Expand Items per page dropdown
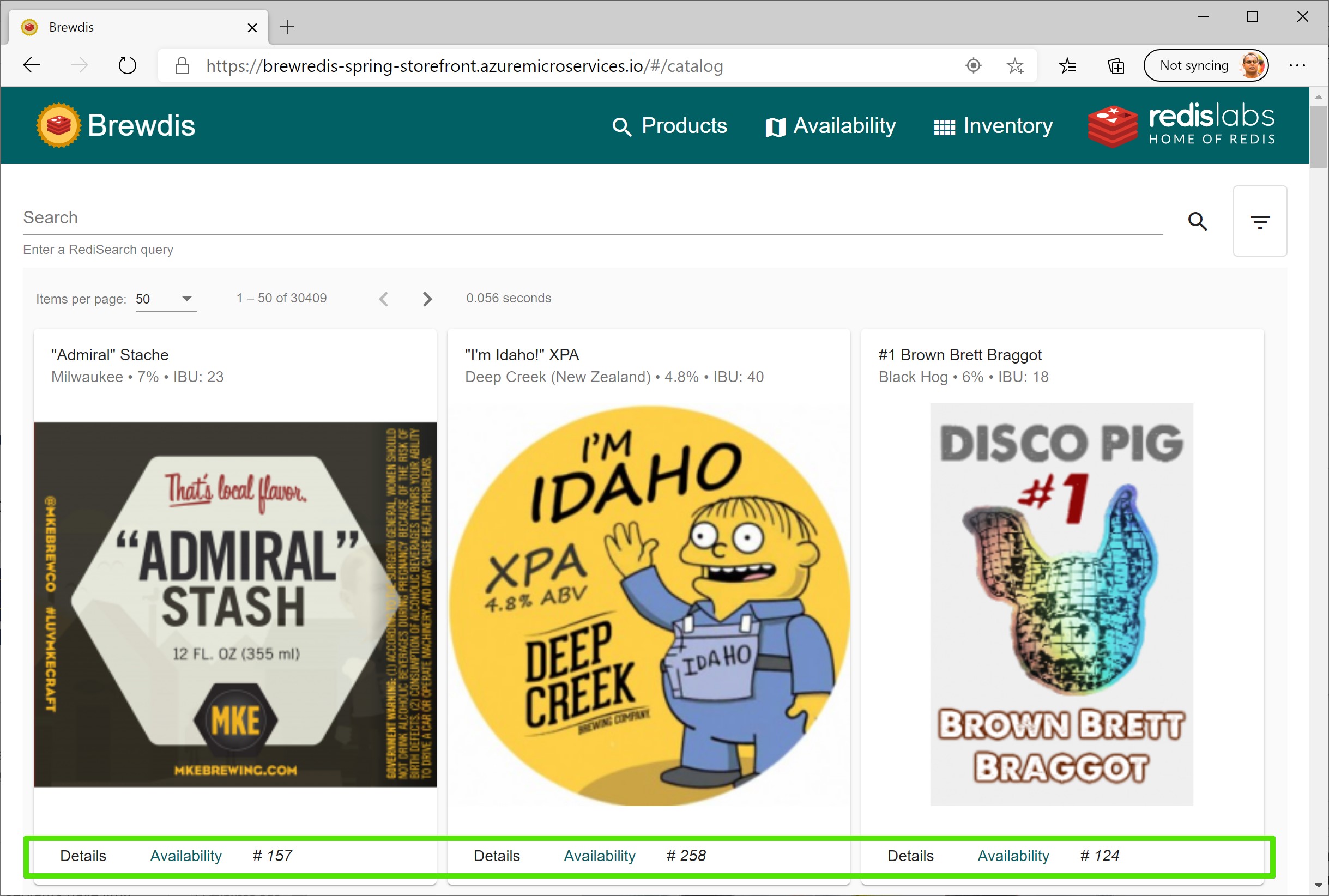This screenshot has width=1329, height=896. (x=166, y=299)
